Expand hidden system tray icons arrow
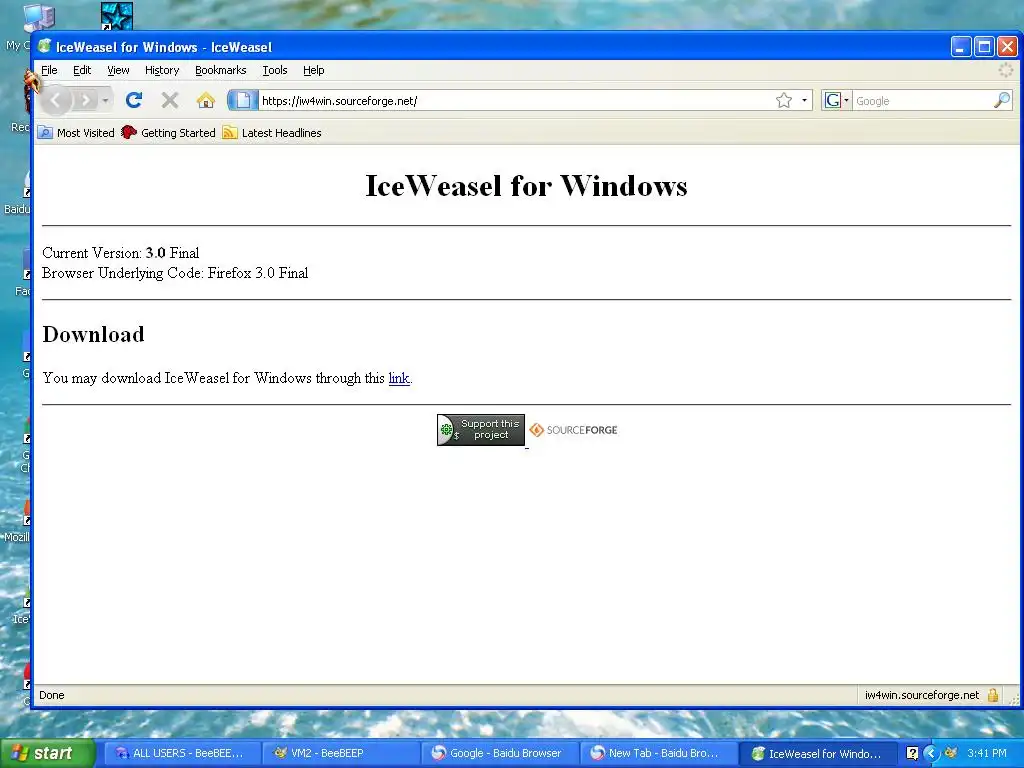The height and width of the screenshot is (768, 1024). pos(931,753)
